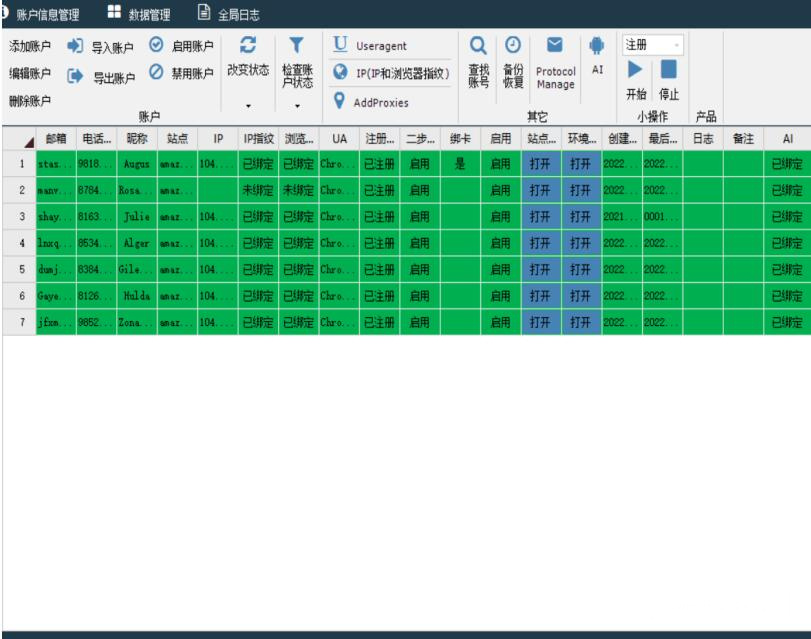Click the AddProxies location pin icon

(339, 100)
